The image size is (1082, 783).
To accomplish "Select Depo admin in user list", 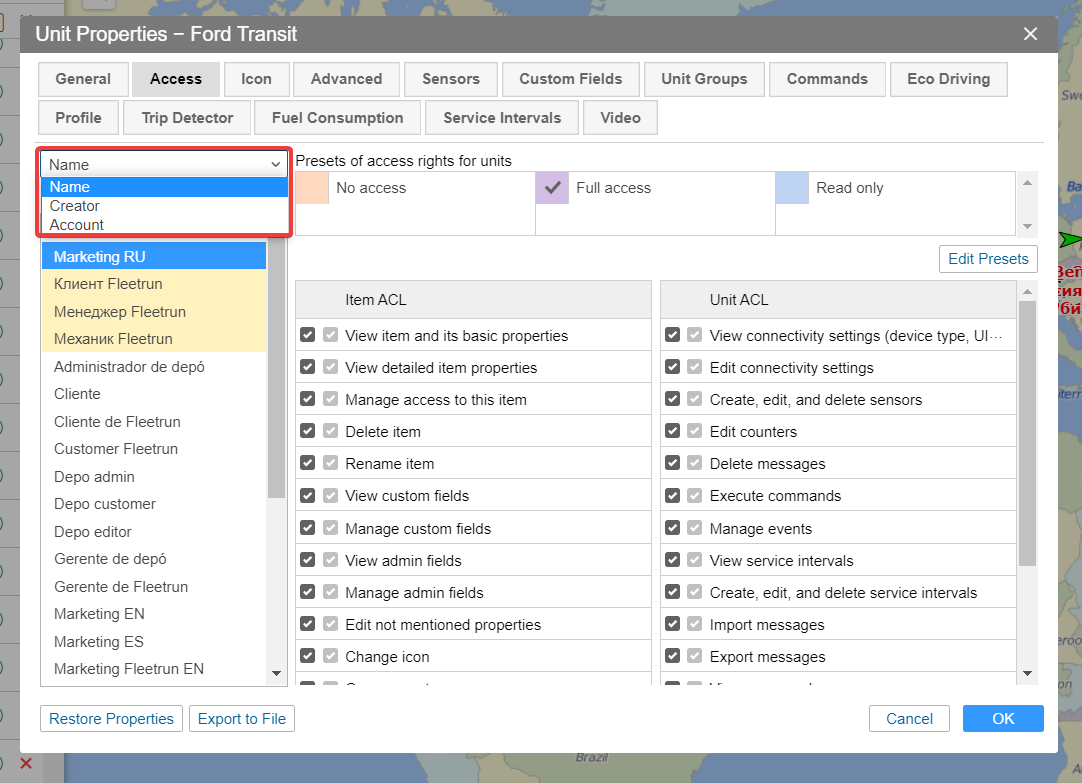I will 94,477.
